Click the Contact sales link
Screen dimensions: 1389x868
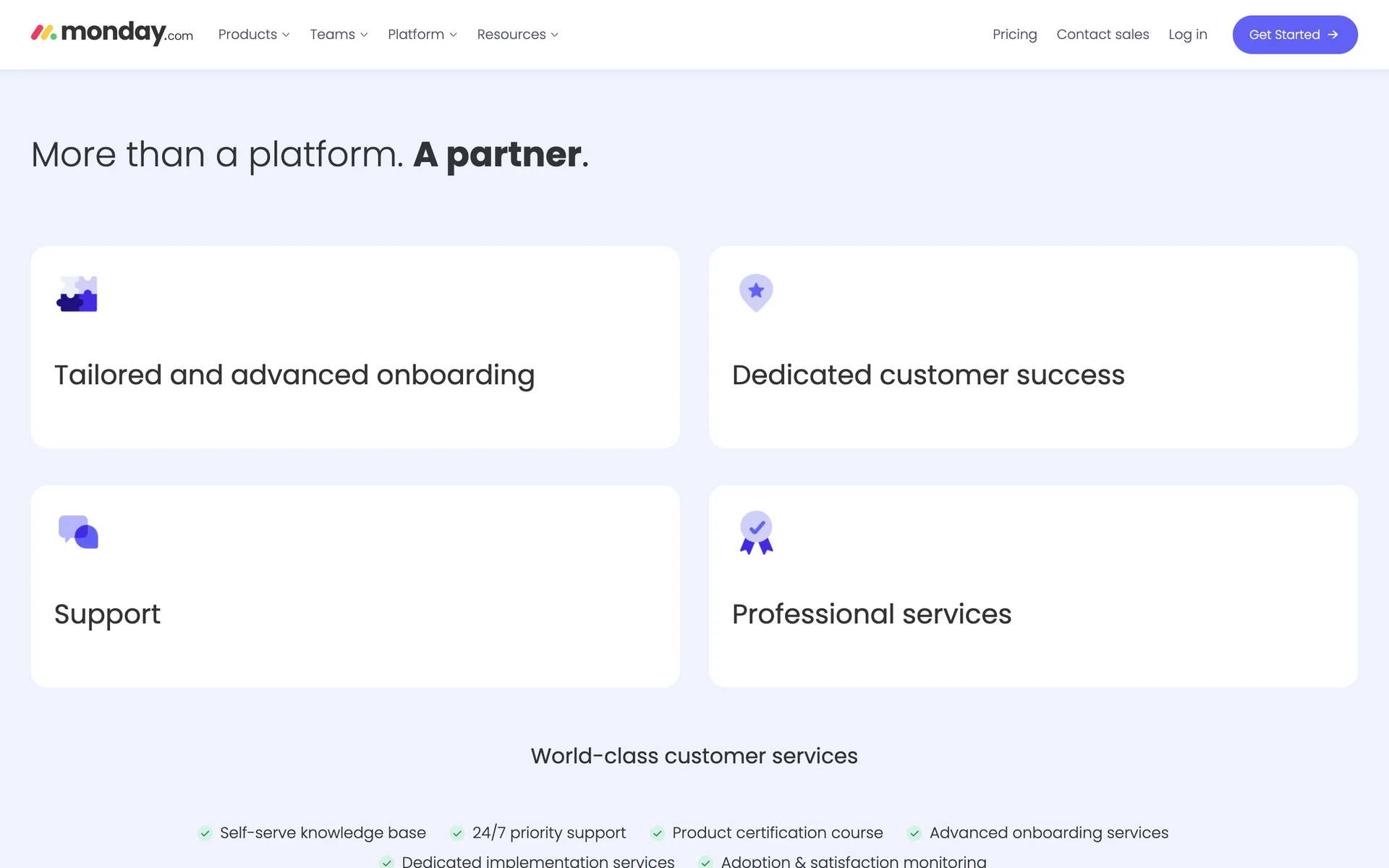pyautogui.click(x=1103, y=35)
